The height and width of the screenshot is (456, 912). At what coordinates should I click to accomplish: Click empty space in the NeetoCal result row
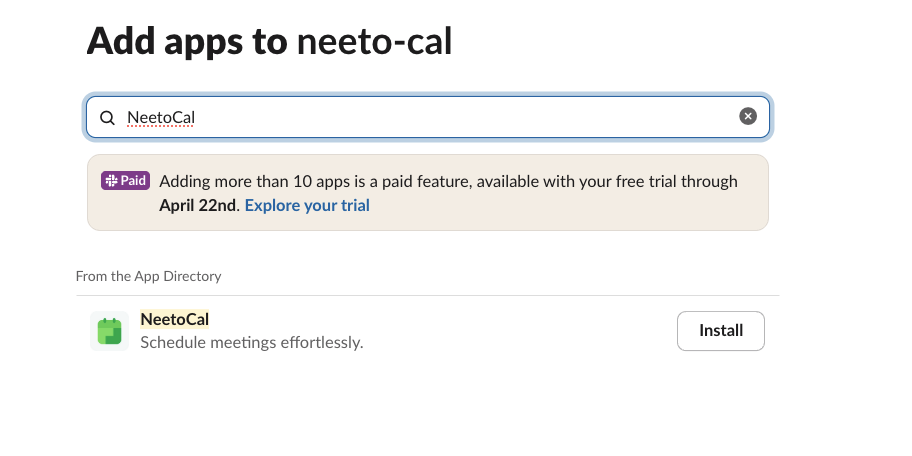point(520,331)
